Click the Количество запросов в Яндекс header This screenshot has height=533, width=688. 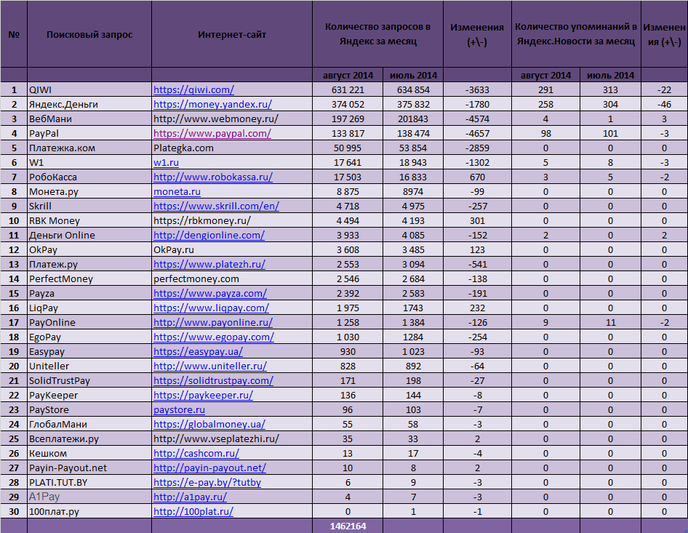[x=378, y=34]
